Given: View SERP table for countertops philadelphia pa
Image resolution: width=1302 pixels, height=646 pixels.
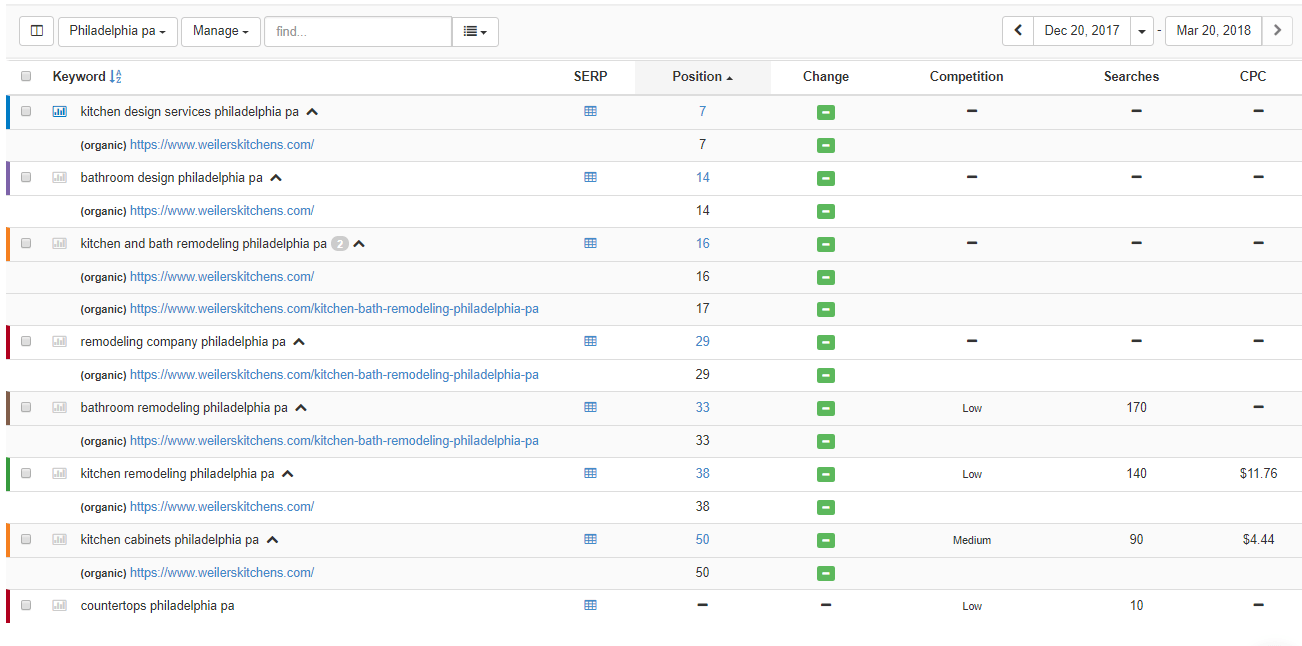Looking at the screenshot, I should [590, 605].
